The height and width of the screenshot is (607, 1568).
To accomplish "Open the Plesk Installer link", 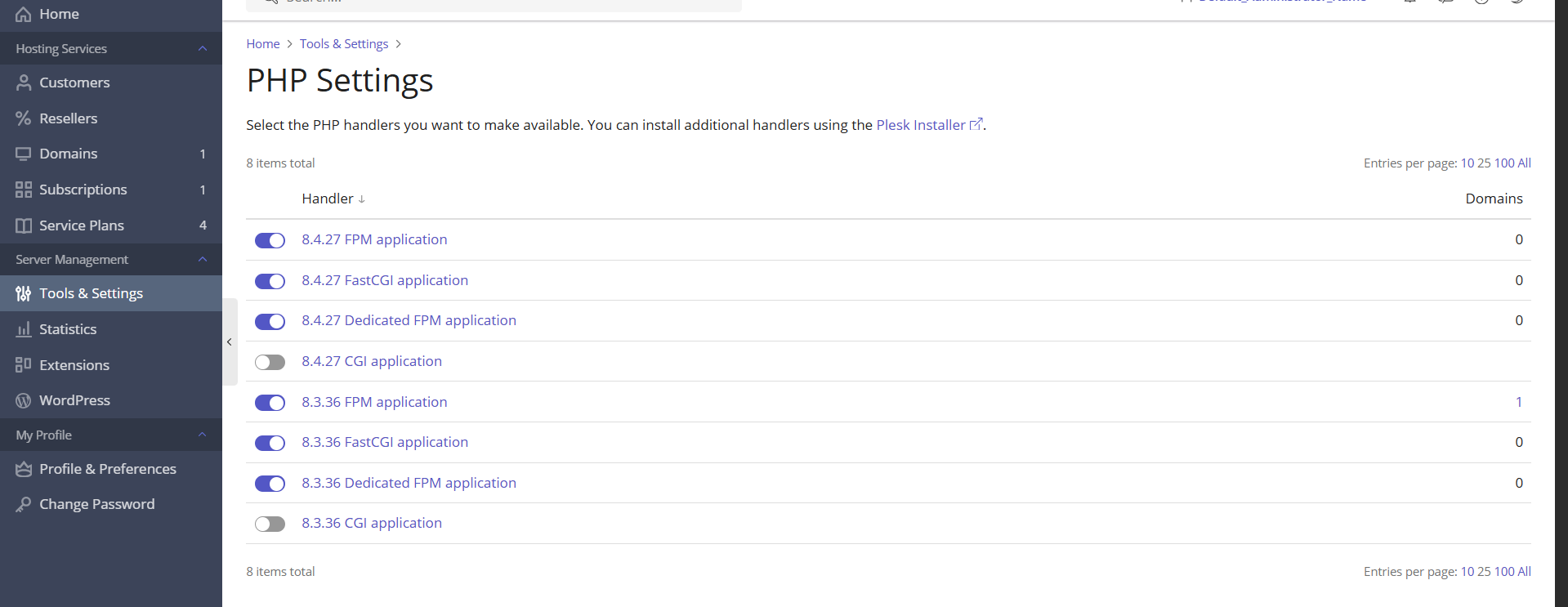I will [921, 125].
